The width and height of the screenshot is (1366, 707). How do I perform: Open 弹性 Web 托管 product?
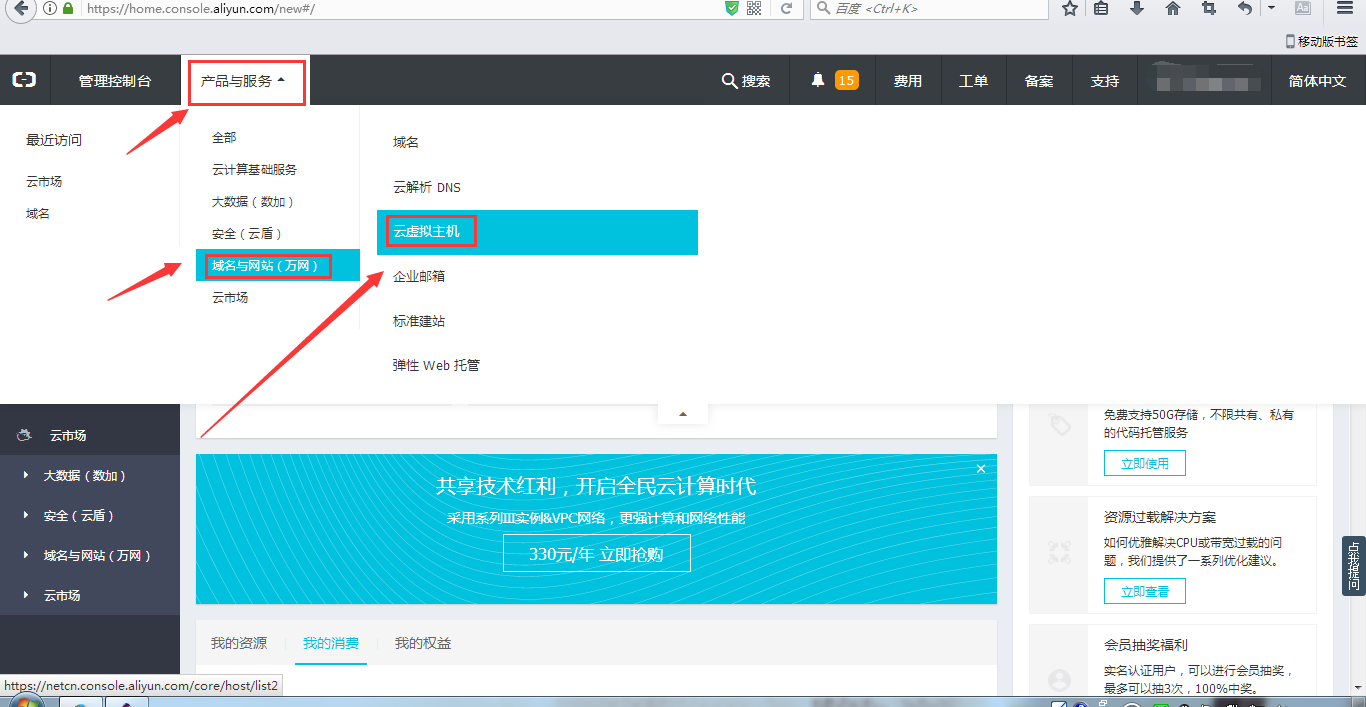[436, 366]
